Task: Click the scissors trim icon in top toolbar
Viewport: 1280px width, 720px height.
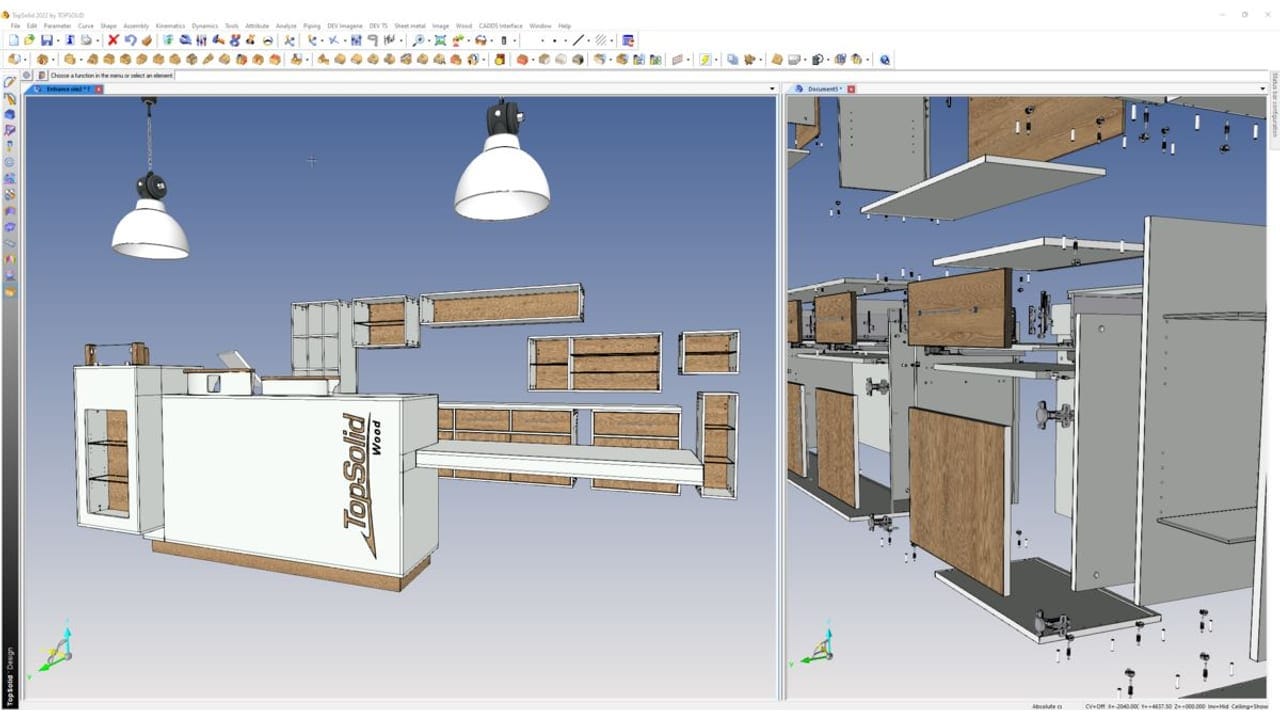Action: [289, 40]
